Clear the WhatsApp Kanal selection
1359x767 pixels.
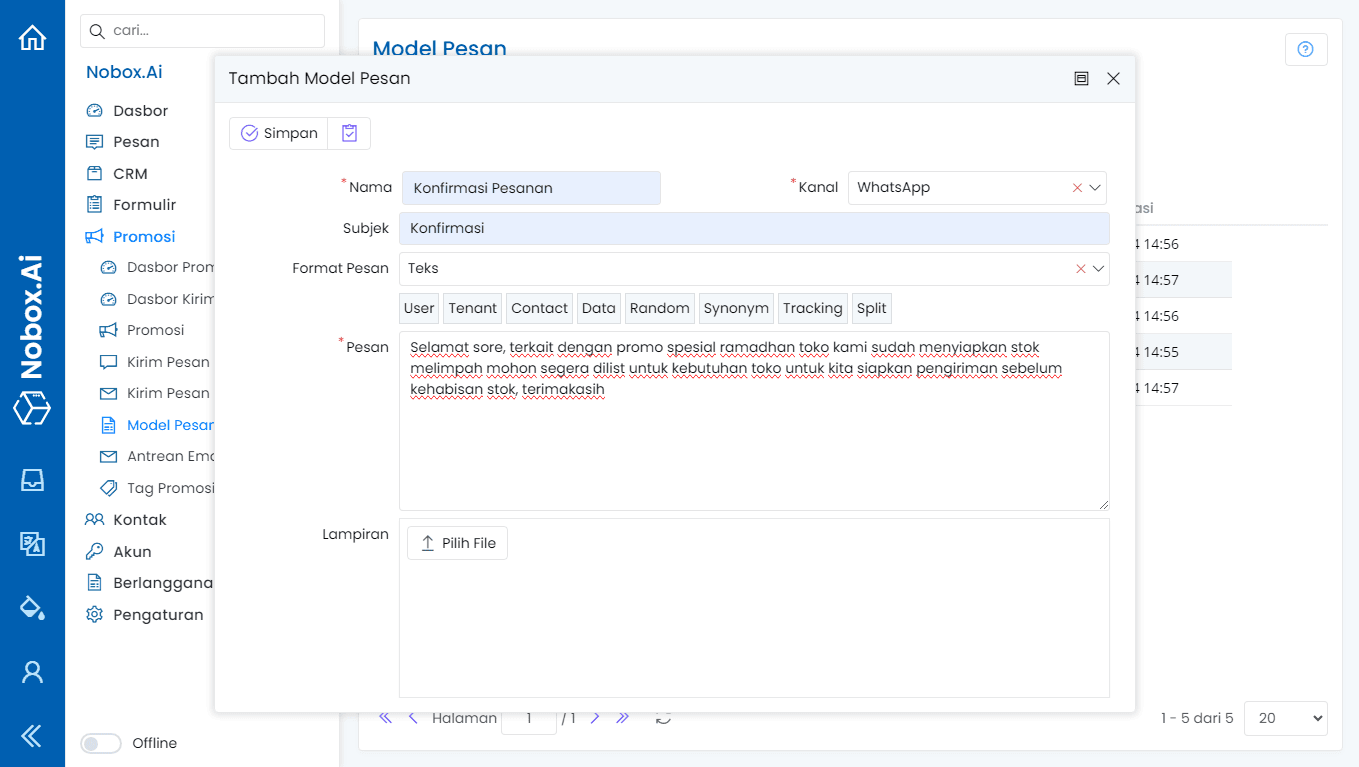(x=1077, y=188)
